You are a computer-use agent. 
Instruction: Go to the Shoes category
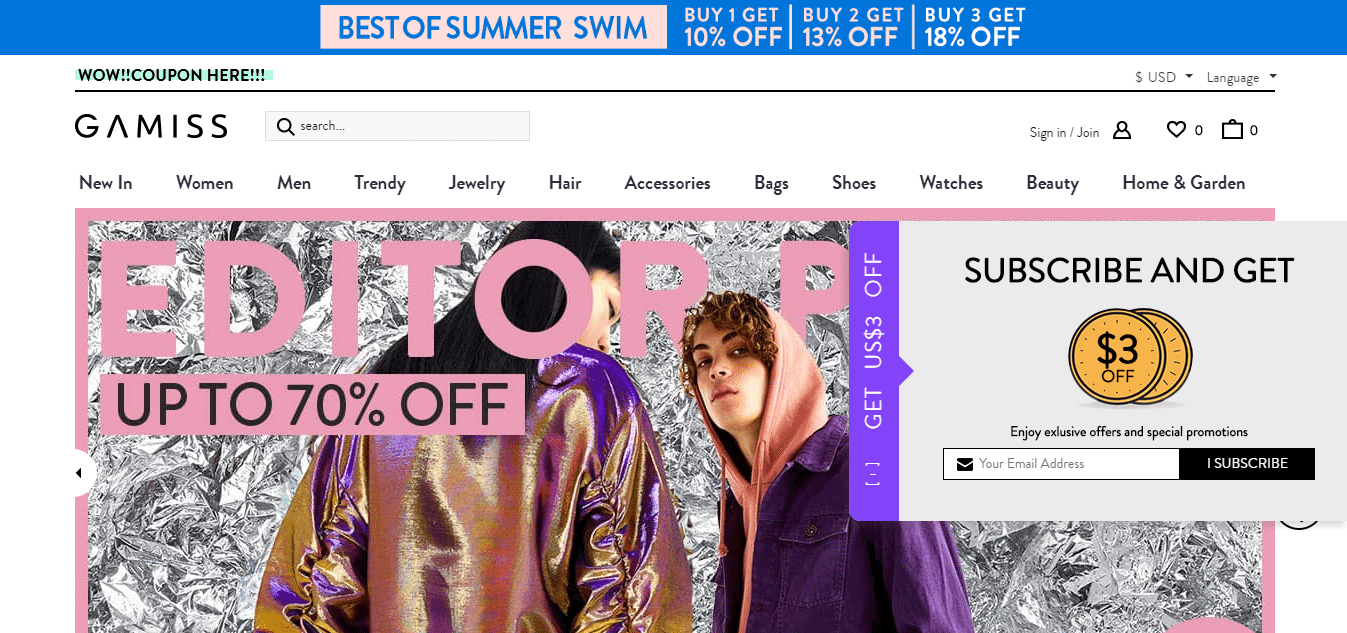click(x=854, y=183)
